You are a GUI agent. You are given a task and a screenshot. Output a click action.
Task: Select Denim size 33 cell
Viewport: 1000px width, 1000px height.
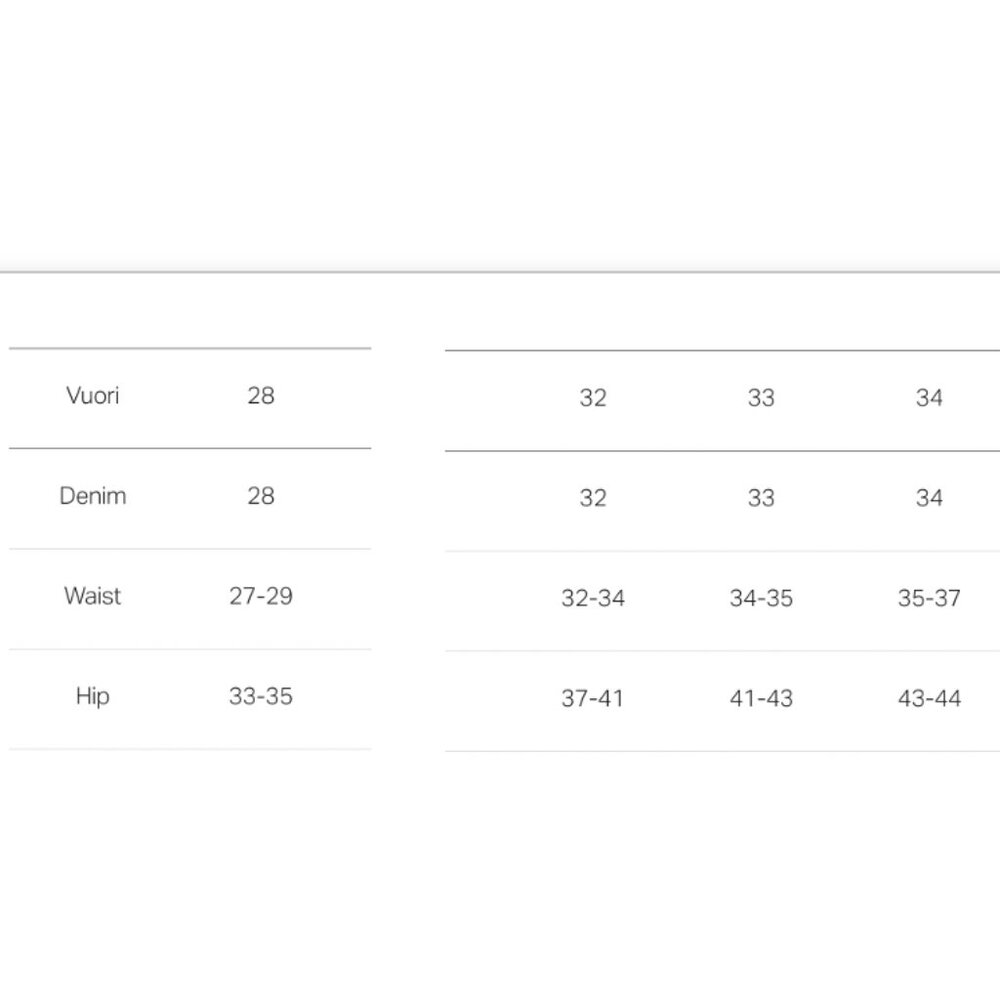(x=761, y=498)
